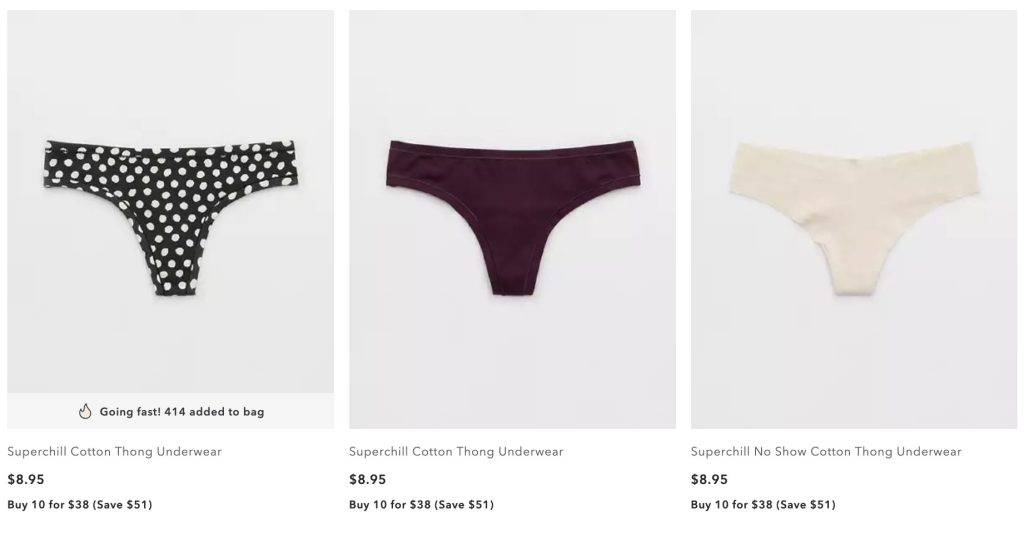Open the cream no show thong image
This screenshot has width=1024, height=534.
854,219
